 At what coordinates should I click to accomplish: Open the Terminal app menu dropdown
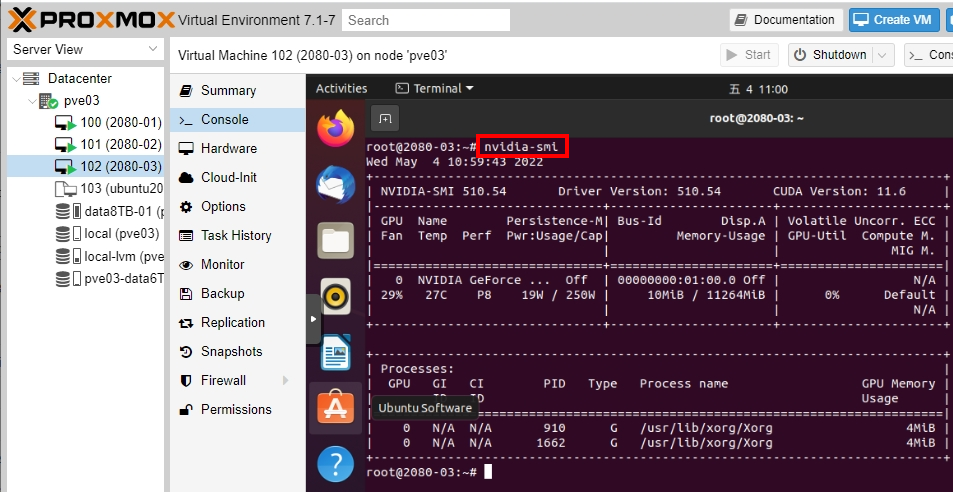click(x=435, y=89)
